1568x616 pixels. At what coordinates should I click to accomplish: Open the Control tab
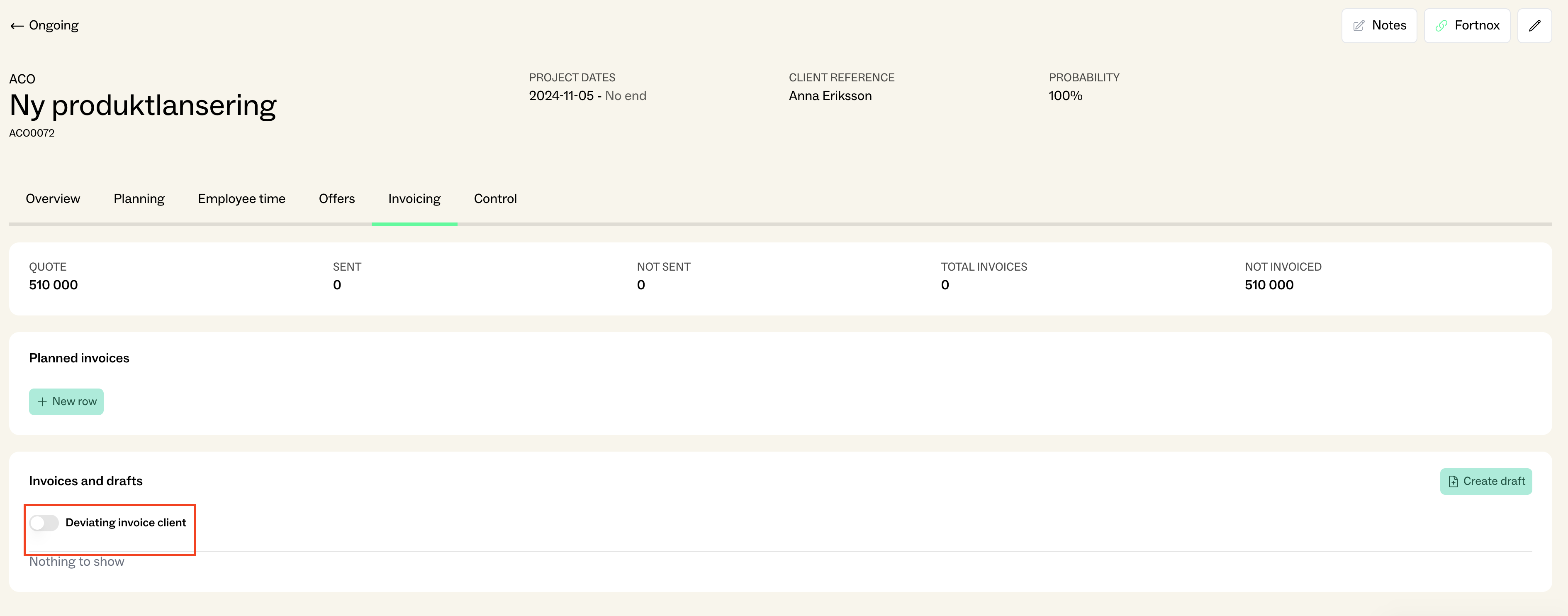coord(495,199)
